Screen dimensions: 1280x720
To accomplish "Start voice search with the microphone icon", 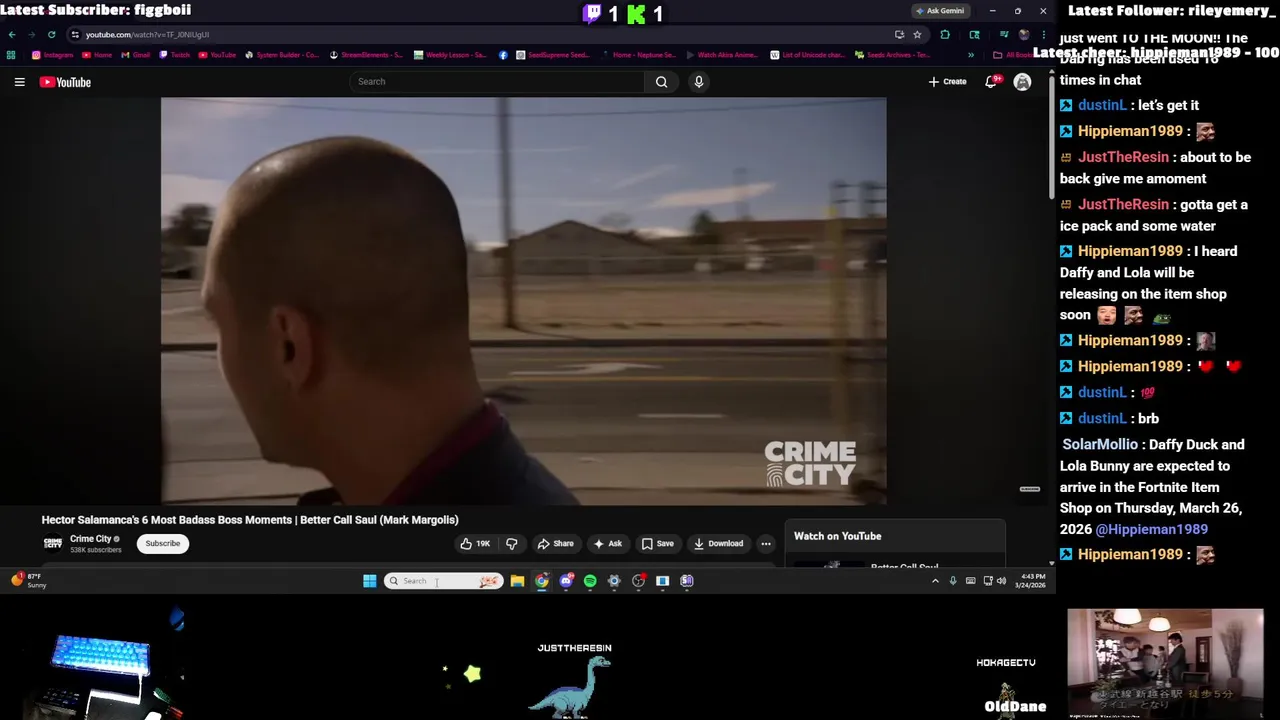I will tap(699, 82).
